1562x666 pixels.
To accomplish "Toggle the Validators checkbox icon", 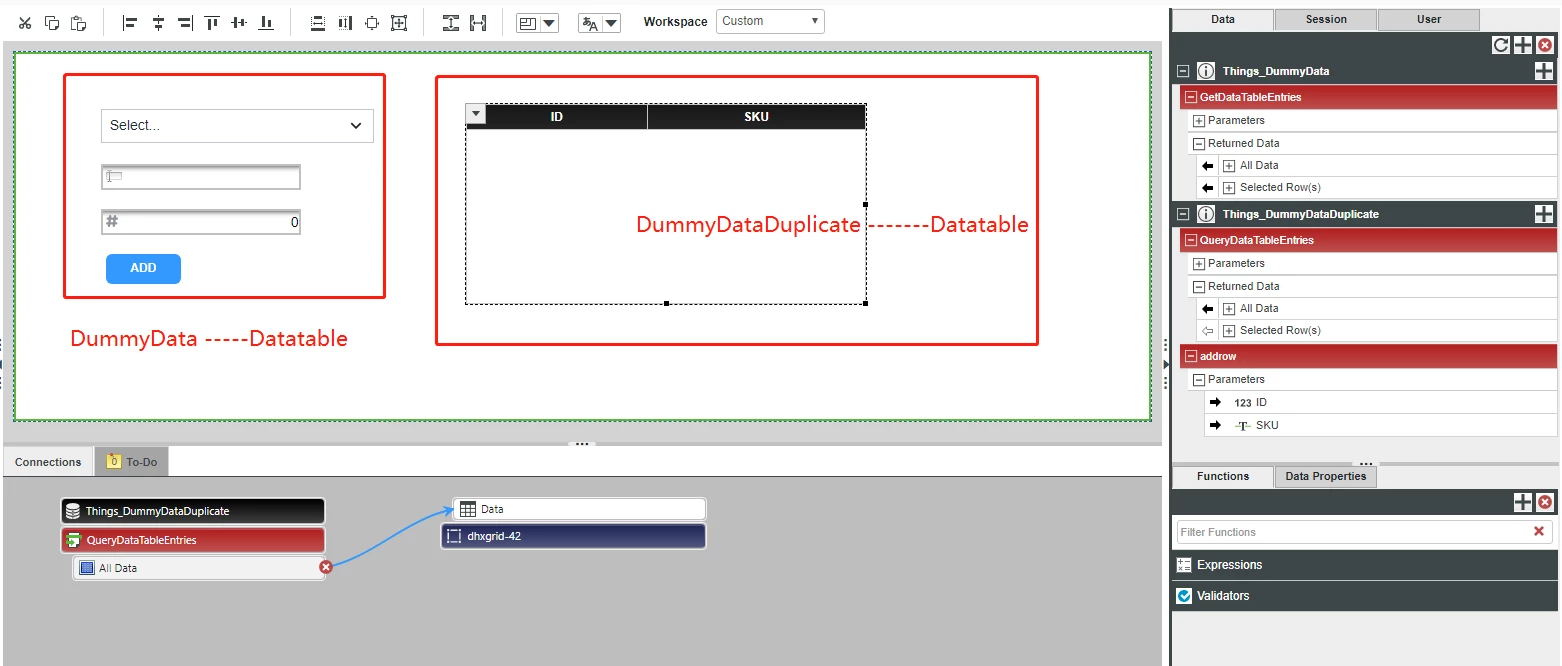I will (1185, 596).
